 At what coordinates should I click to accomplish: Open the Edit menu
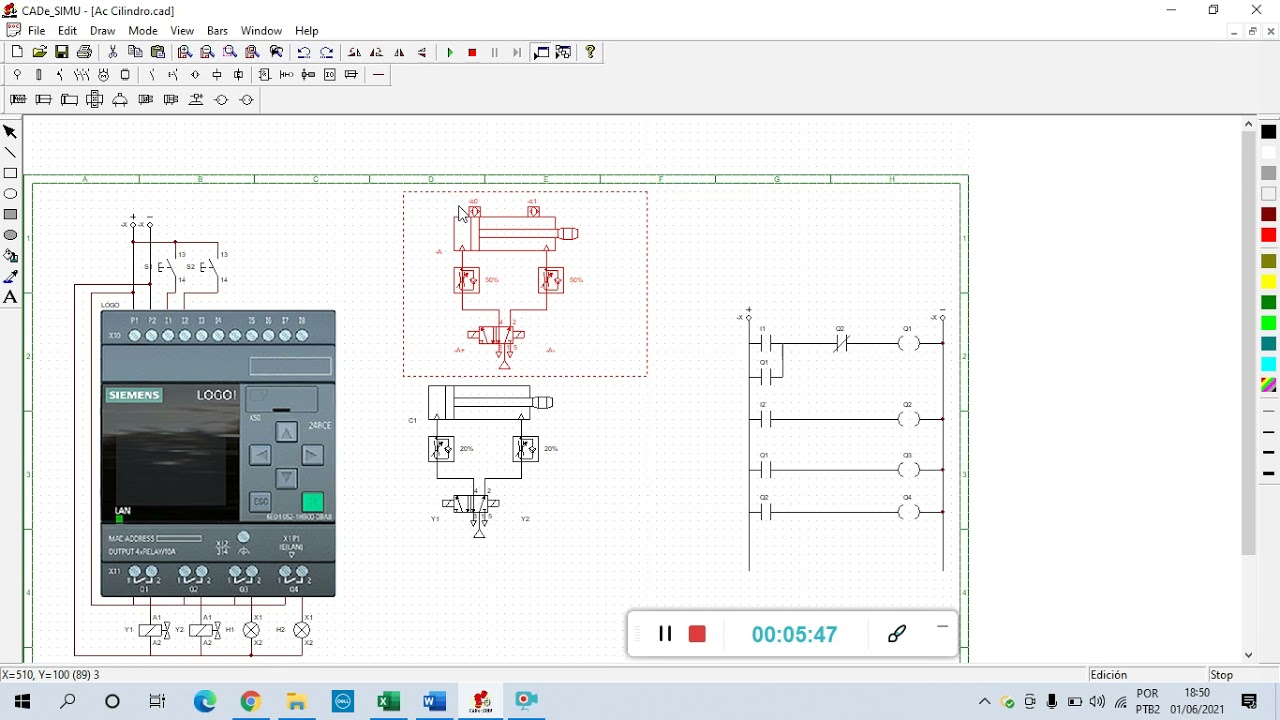pos(67,31)
